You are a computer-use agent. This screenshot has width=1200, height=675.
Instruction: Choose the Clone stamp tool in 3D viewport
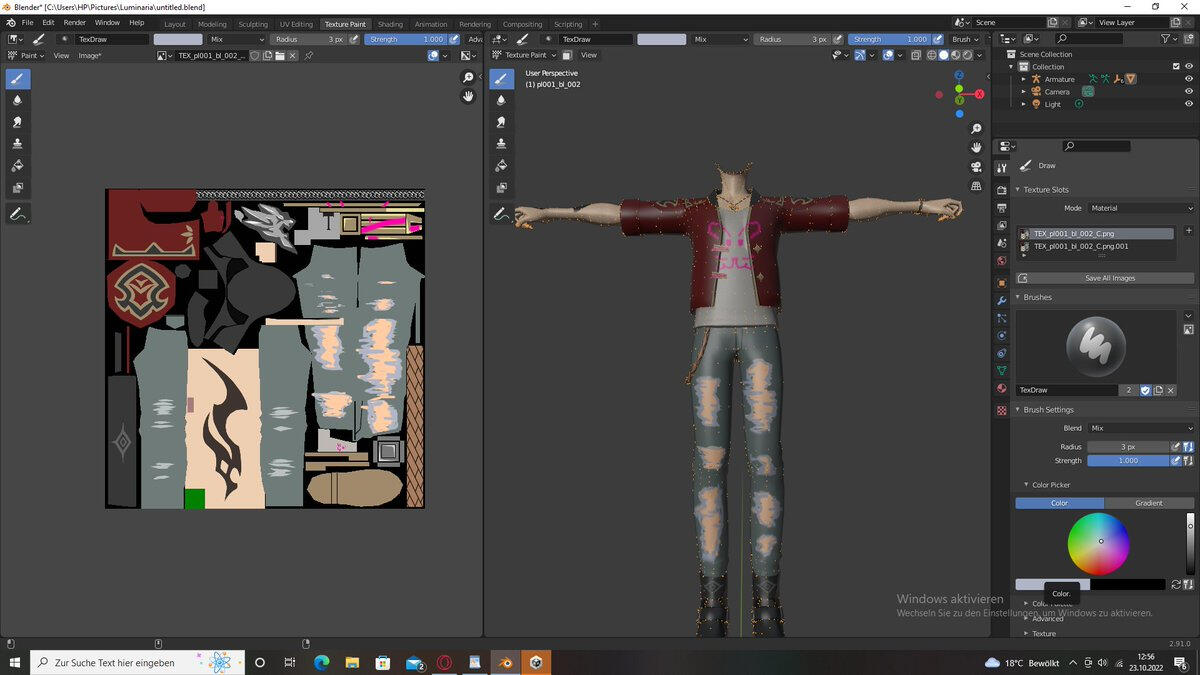pos(502,143)
